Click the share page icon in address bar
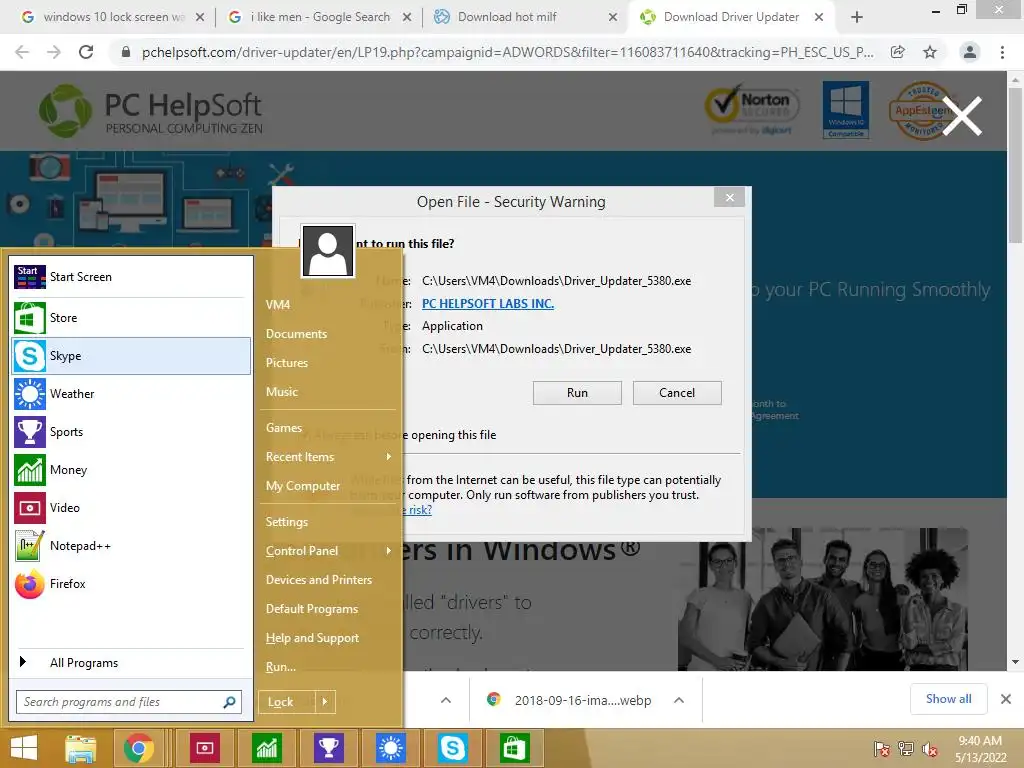Image resolution: width=1024 pixels, height=768 pixels. point(898,52)
